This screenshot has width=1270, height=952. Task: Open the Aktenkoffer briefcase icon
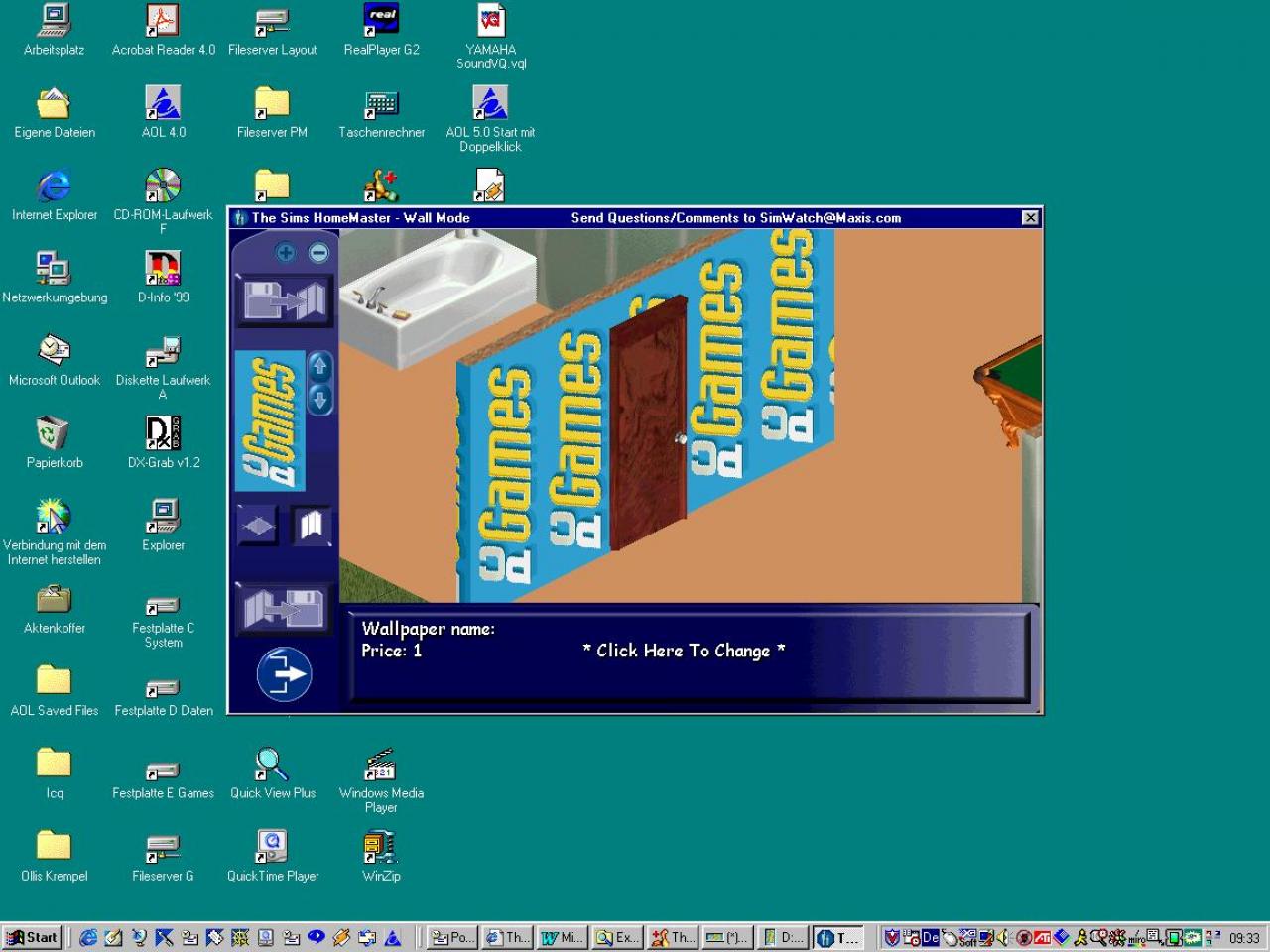click(54, 608)
